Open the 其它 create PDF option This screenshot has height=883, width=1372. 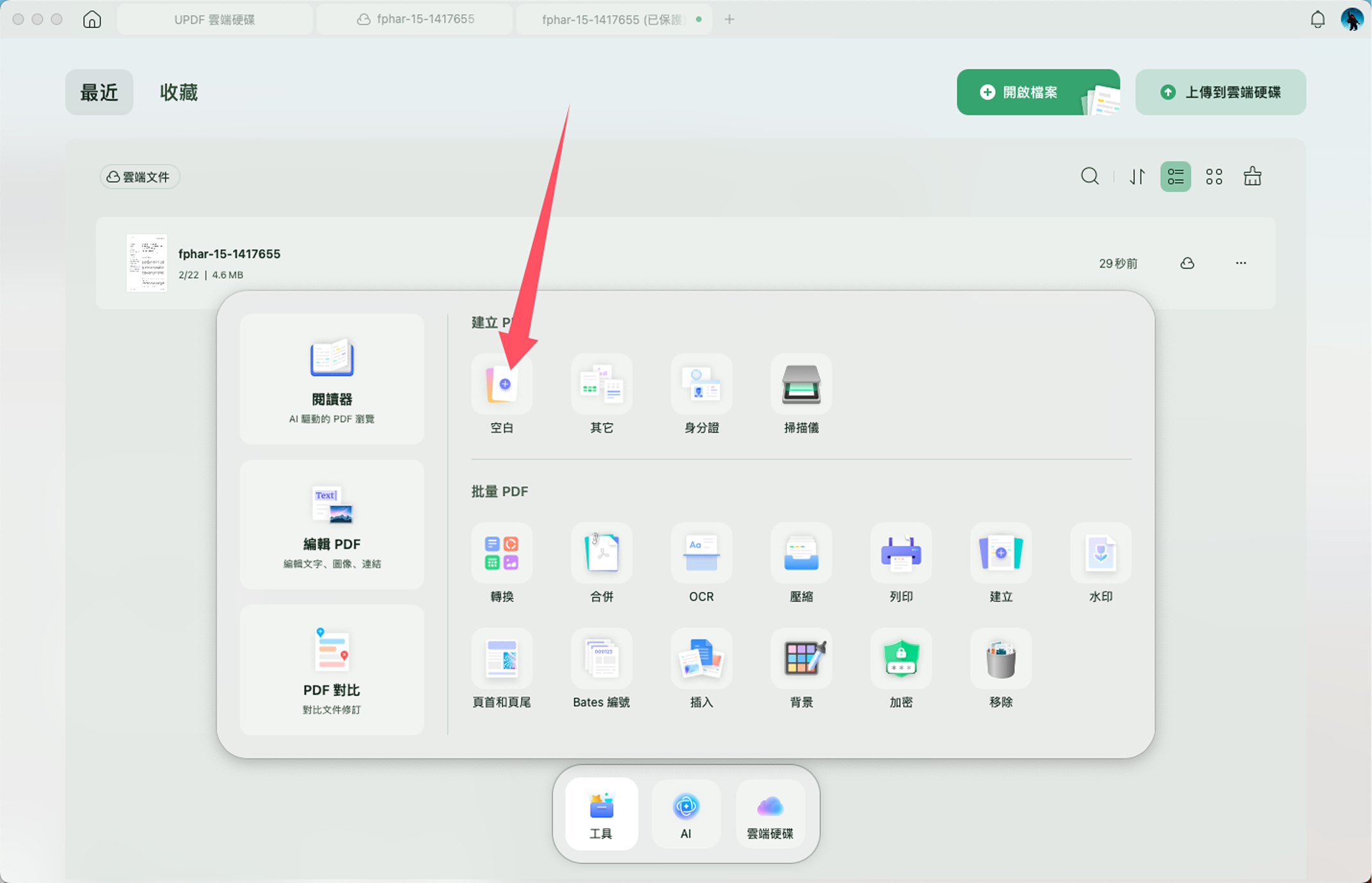click(602, 384)
